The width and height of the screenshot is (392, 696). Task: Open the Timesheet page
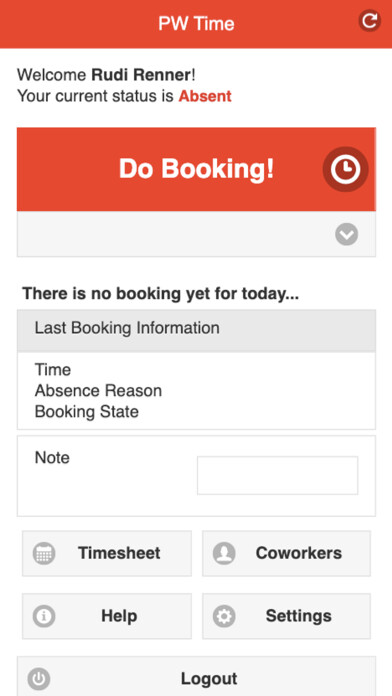pos(107,553)
